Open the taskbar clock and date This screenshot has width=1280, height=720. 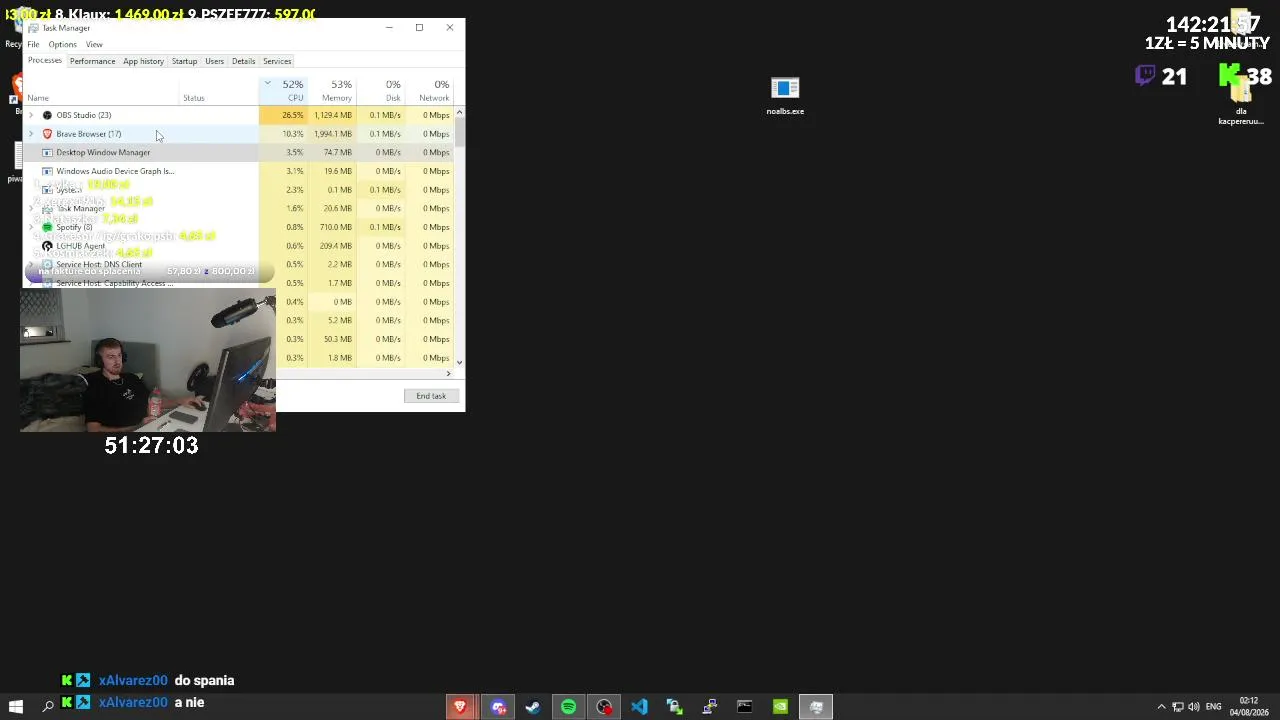click(x=1248, y=707)
